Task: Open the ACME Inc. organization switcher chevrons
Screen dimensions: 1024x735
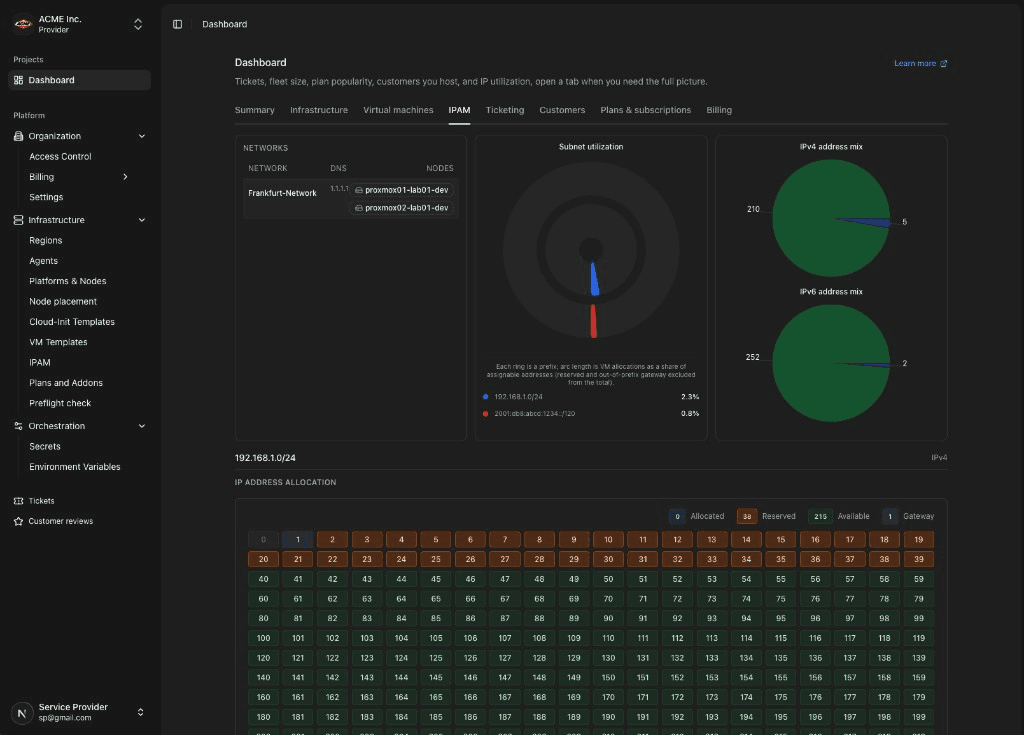Action: click(x=138, y=24)
